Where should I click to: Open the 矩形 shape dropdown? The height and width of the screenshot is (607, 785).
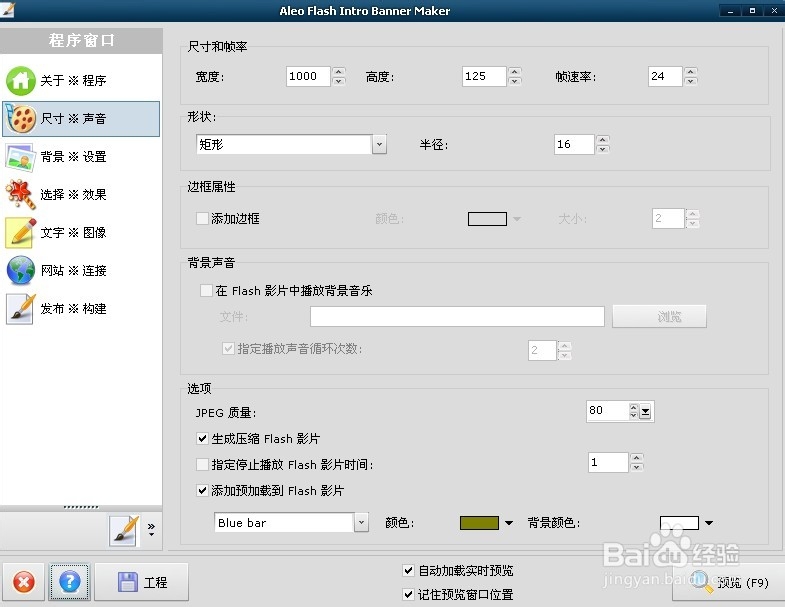[379, 145]
